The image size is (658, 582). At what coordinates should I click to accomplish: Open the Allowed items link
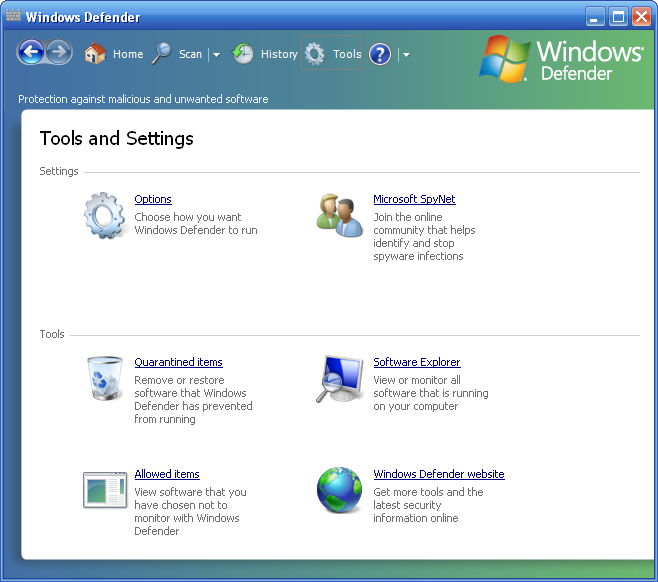(x=167, y=474)
